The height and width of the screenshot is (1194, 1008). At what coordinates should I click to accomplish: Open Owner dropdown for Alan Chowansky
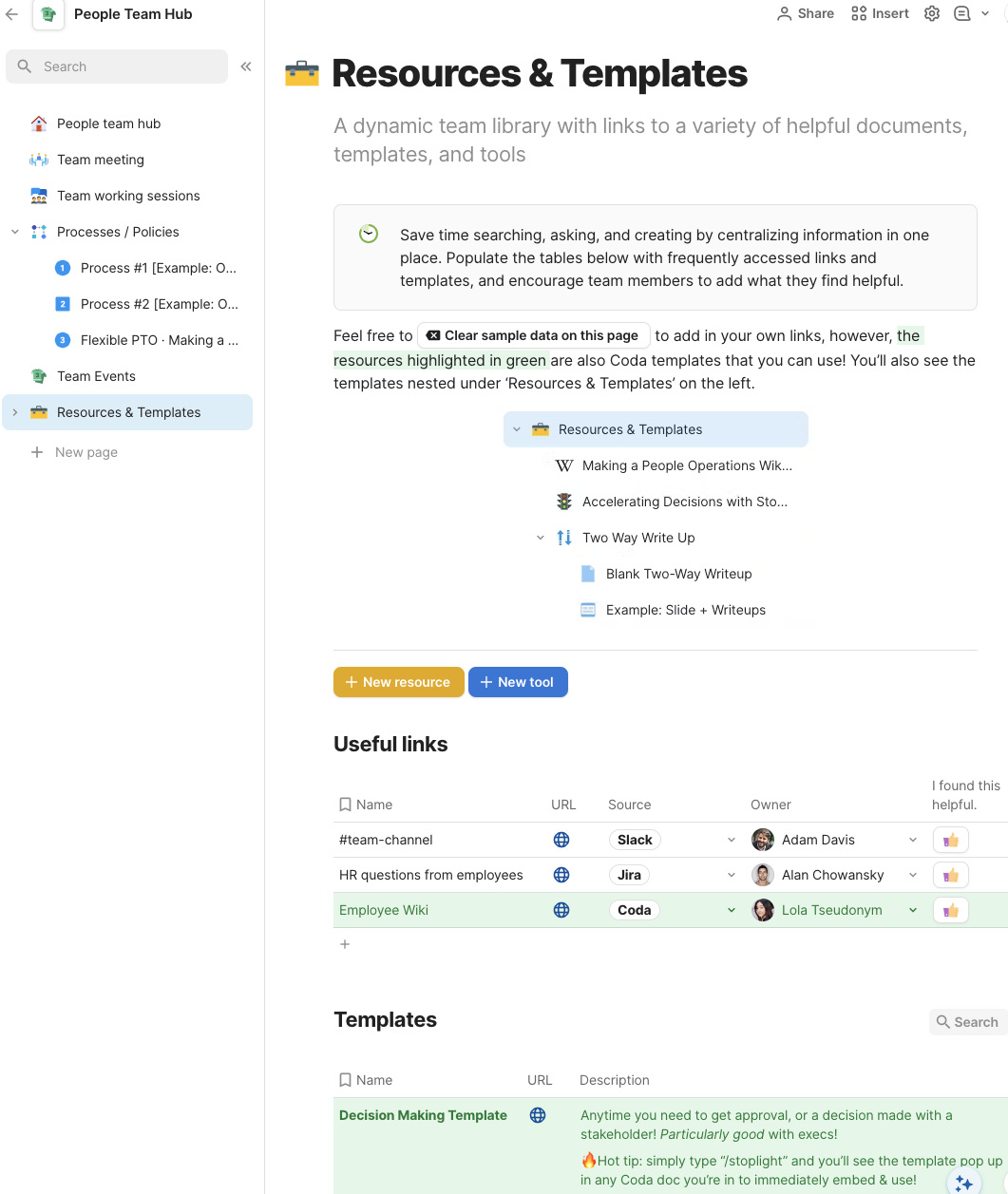pos(912,875)
